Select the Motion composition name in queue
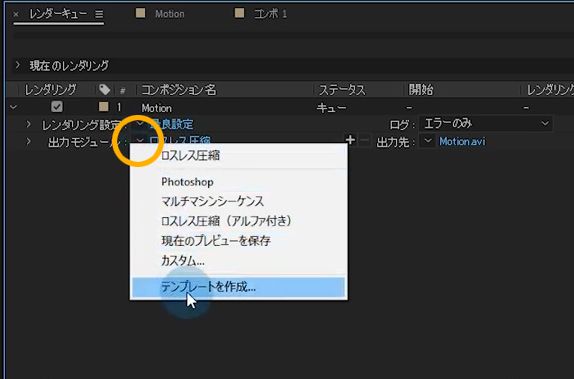The image size is (574, 379). (x=156, y=108)
